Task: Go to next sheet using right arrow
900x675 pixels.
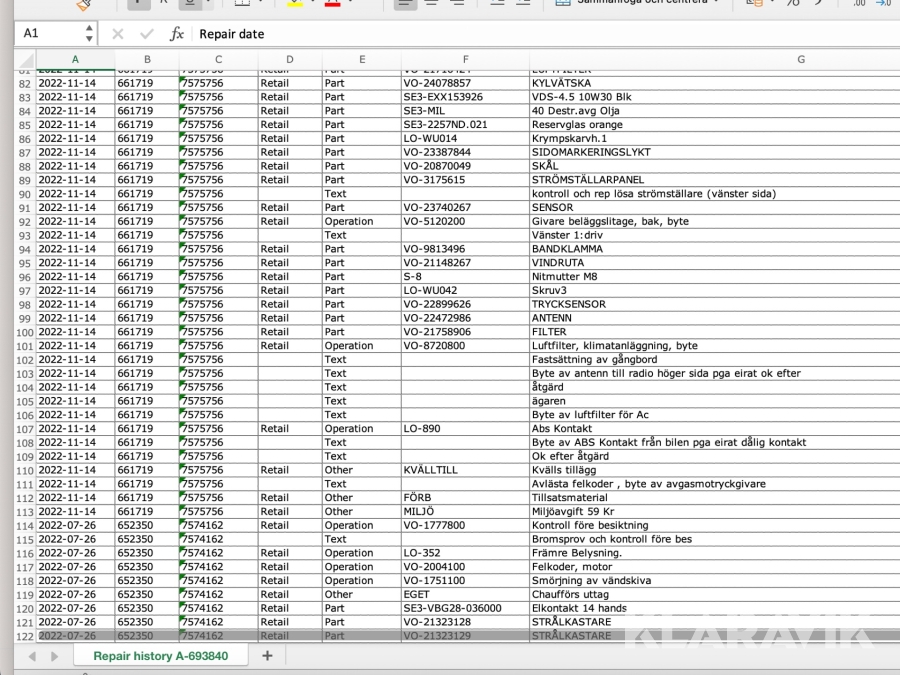Action: point(54,656)
